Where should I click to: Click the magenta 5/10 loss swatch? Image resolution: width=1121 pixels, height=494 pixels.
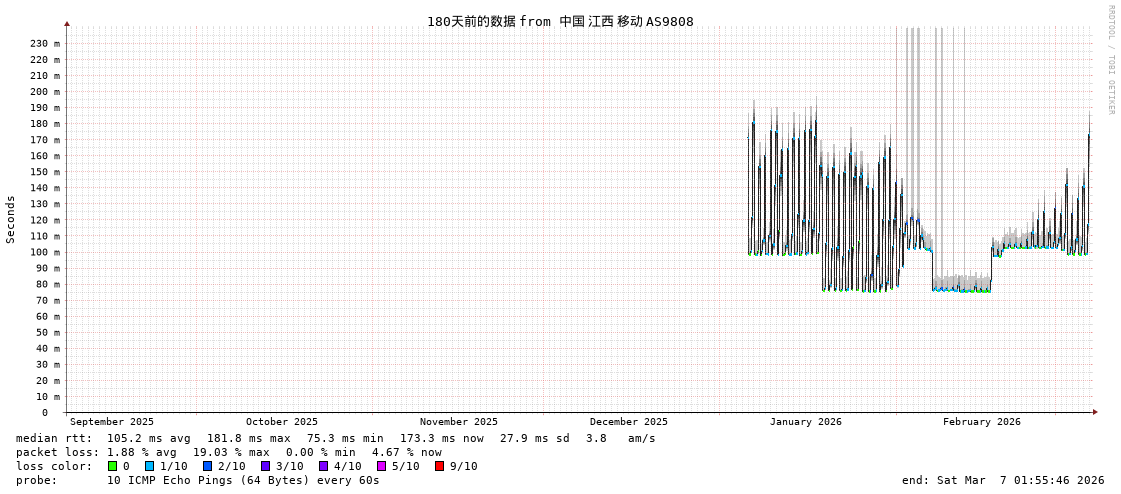tap(381, 466)
